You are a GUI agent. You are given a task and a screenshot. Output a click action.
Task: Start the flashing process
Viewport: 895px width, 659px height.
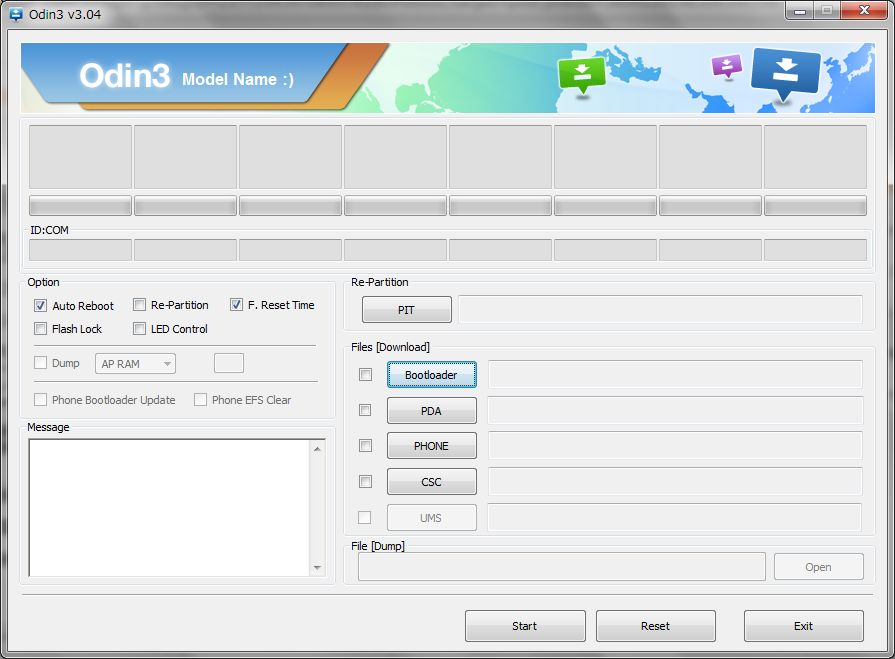click(x=525, y=626)
